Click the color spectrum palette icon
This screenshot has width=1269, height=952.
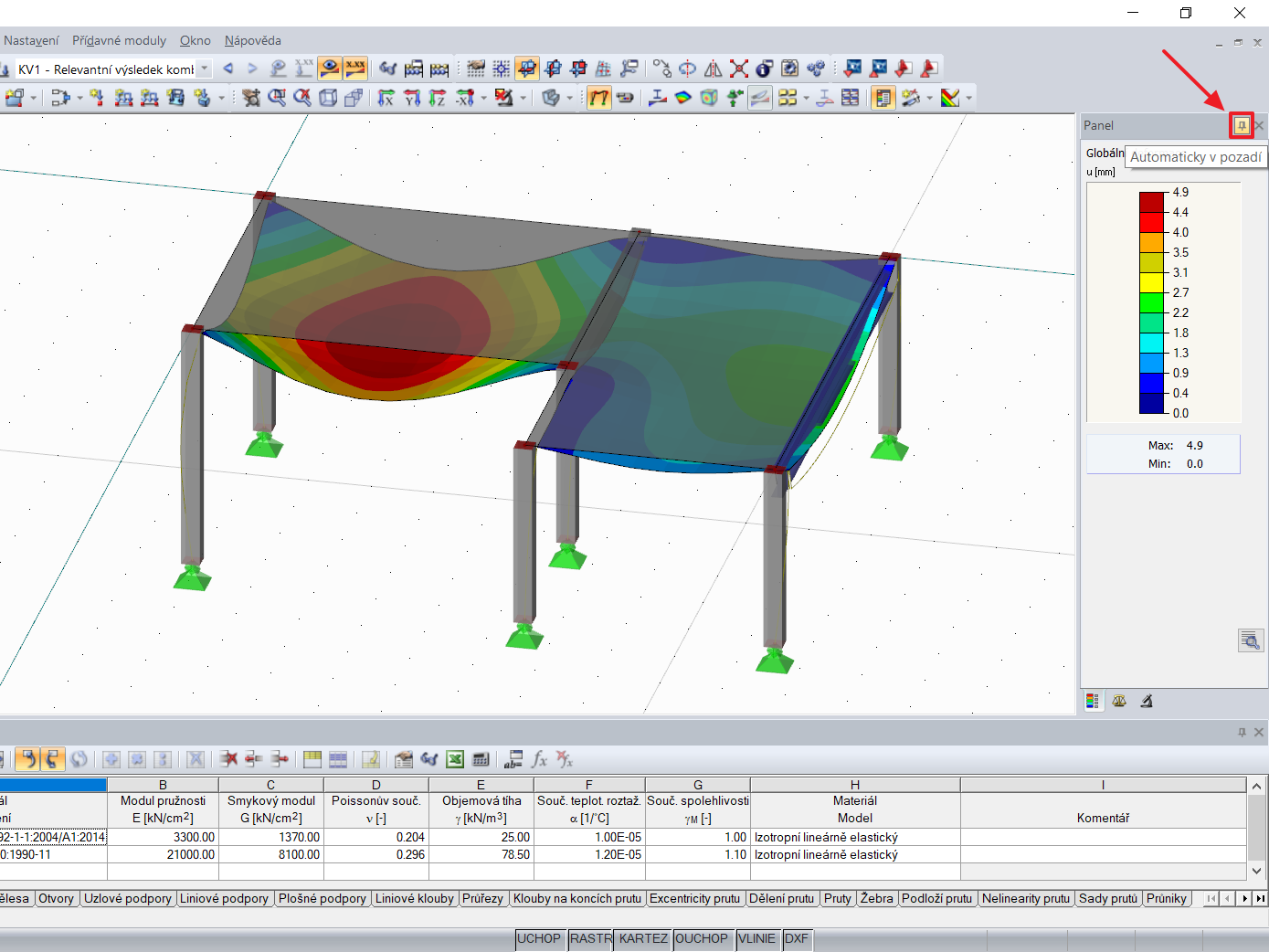pyautogui.click(x=950, y=98)
